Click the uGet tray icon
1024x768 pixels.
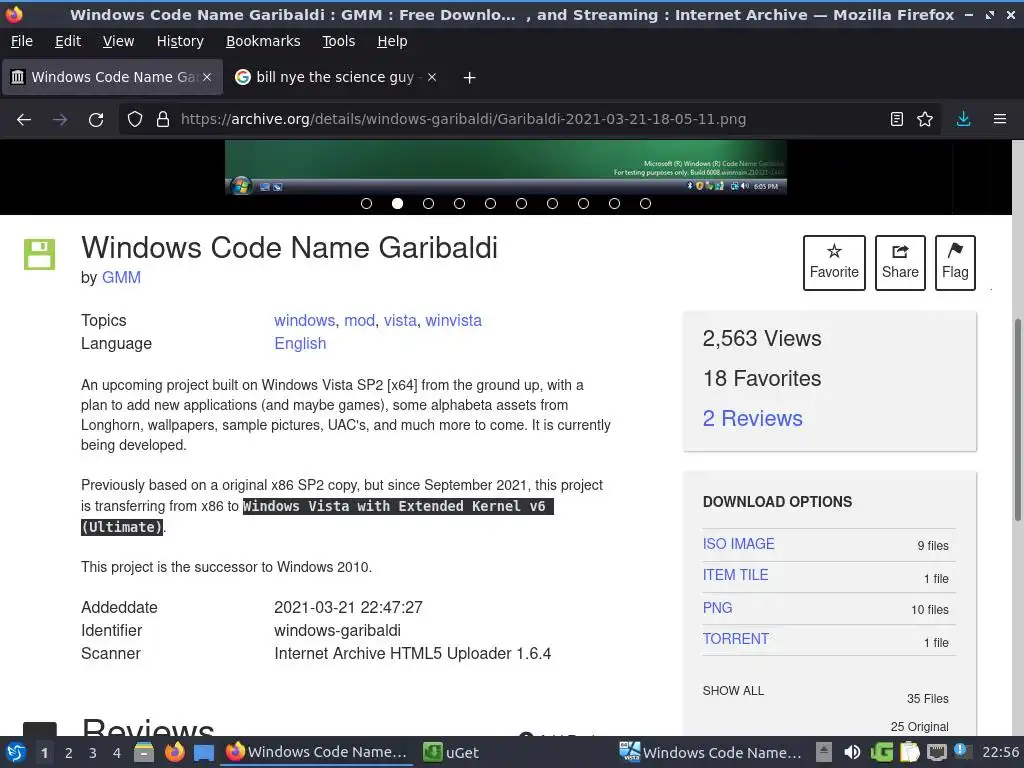click(x=881, y=753)
